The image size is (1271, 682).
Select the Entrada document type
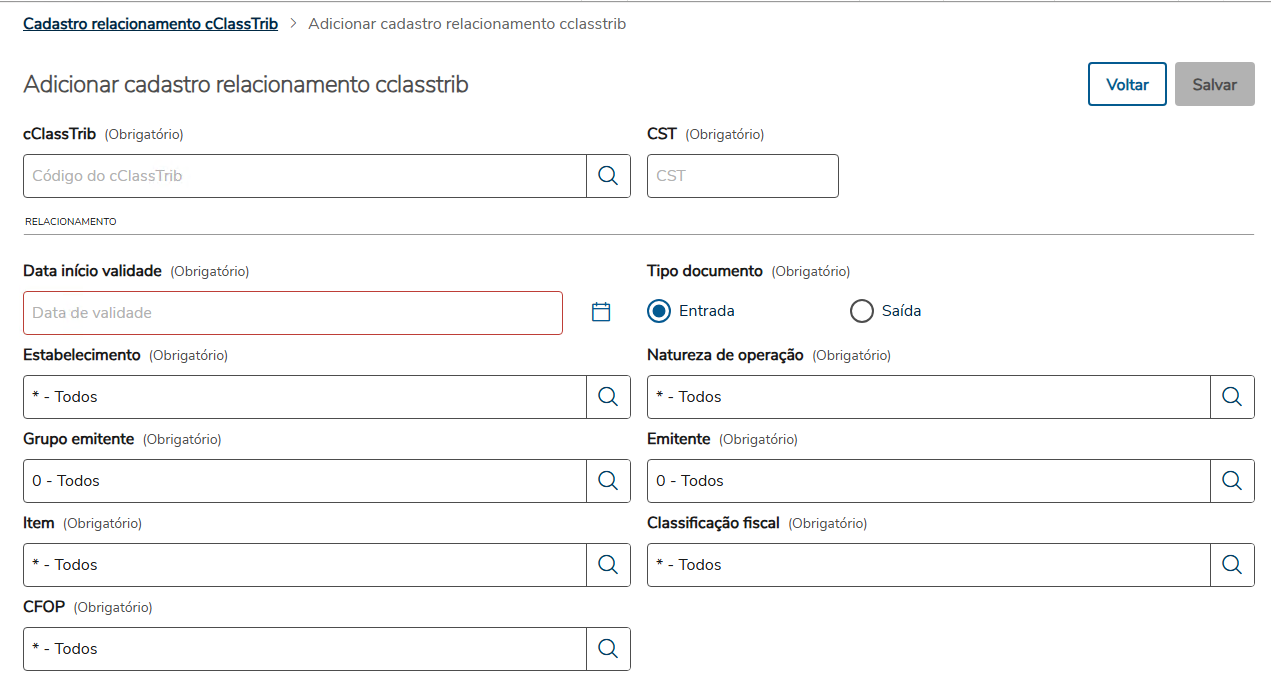point(659,311)
